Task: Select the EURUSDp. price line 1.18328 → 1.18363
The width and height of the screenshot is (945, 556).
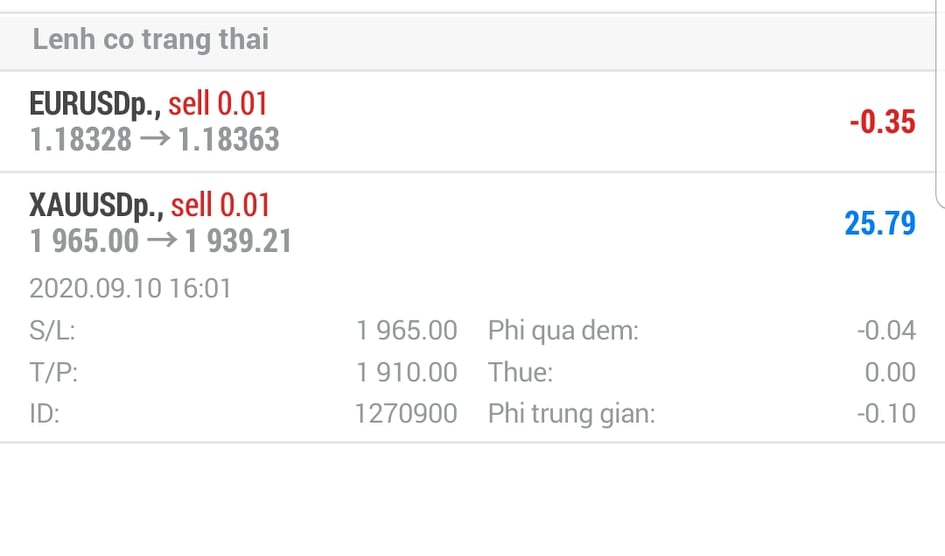Action: click(155, 140)
